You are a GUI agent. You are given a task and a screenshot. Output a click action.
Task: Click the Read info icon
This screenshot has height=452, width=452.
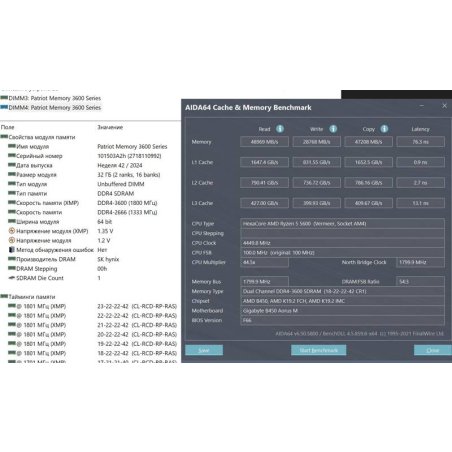pyautogui.click(x=280, y=129)
